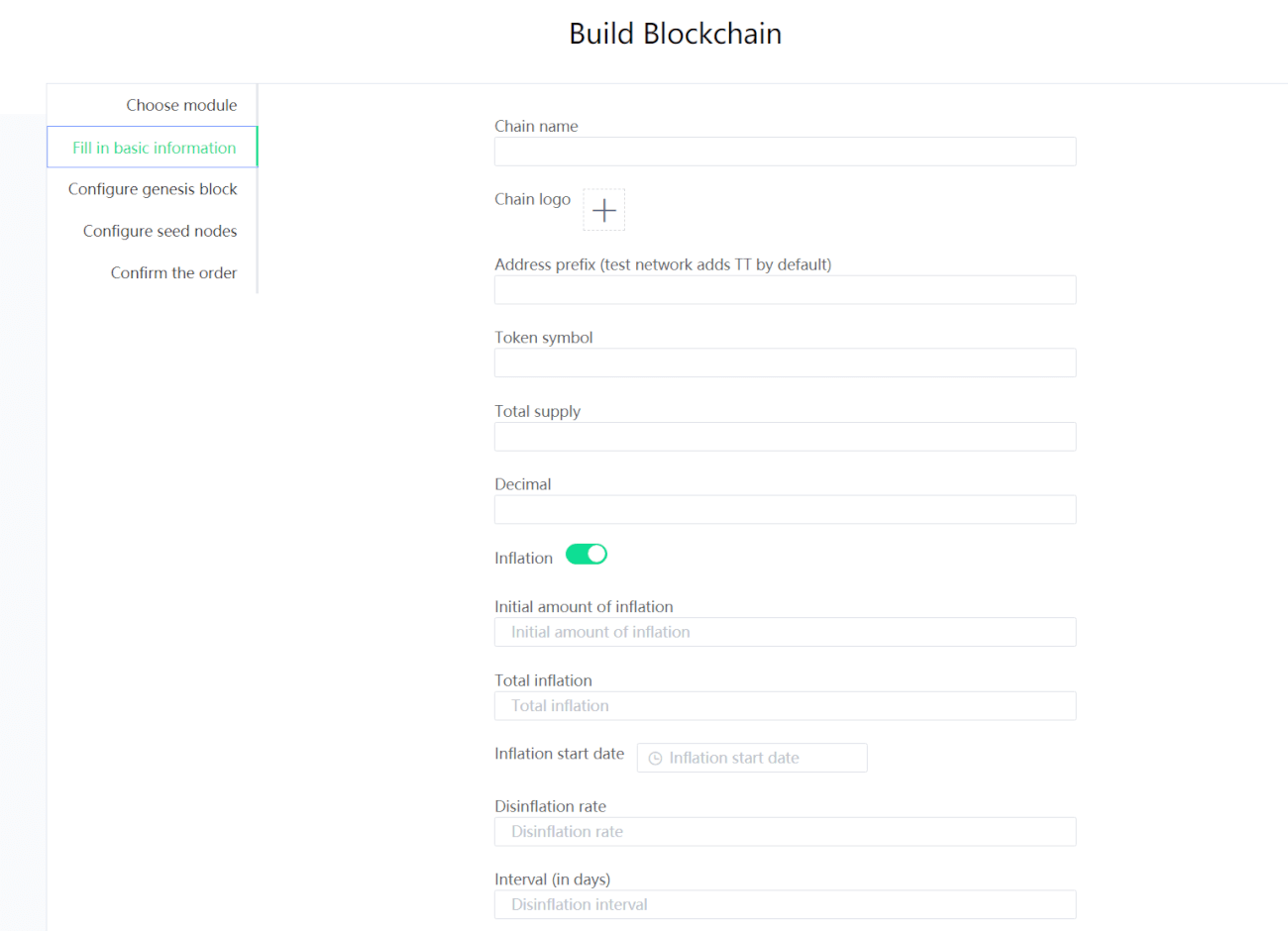Select Fill in basic information step

click(x=154, y=148)
